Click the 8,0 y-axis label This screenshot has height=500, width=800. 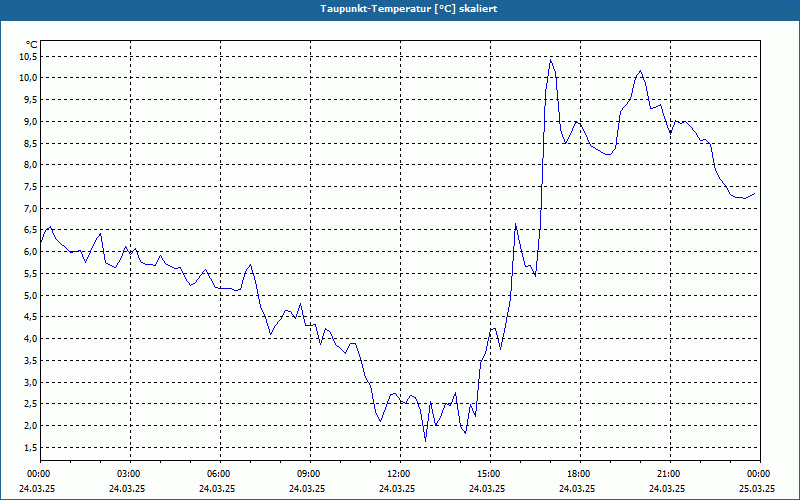[x=31, y=165]
